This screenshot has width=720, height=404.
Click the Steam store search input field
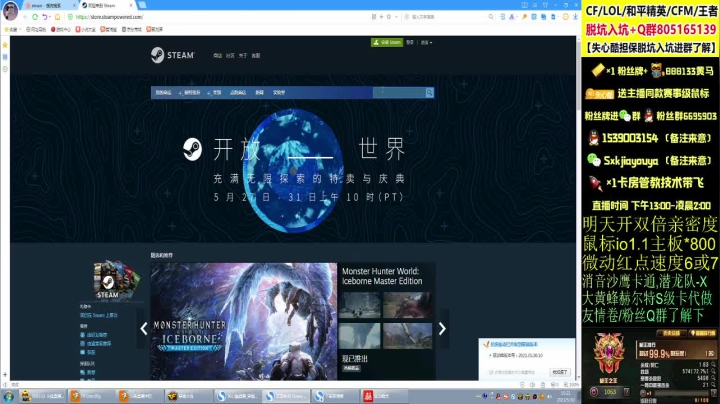tap(399, 93)
